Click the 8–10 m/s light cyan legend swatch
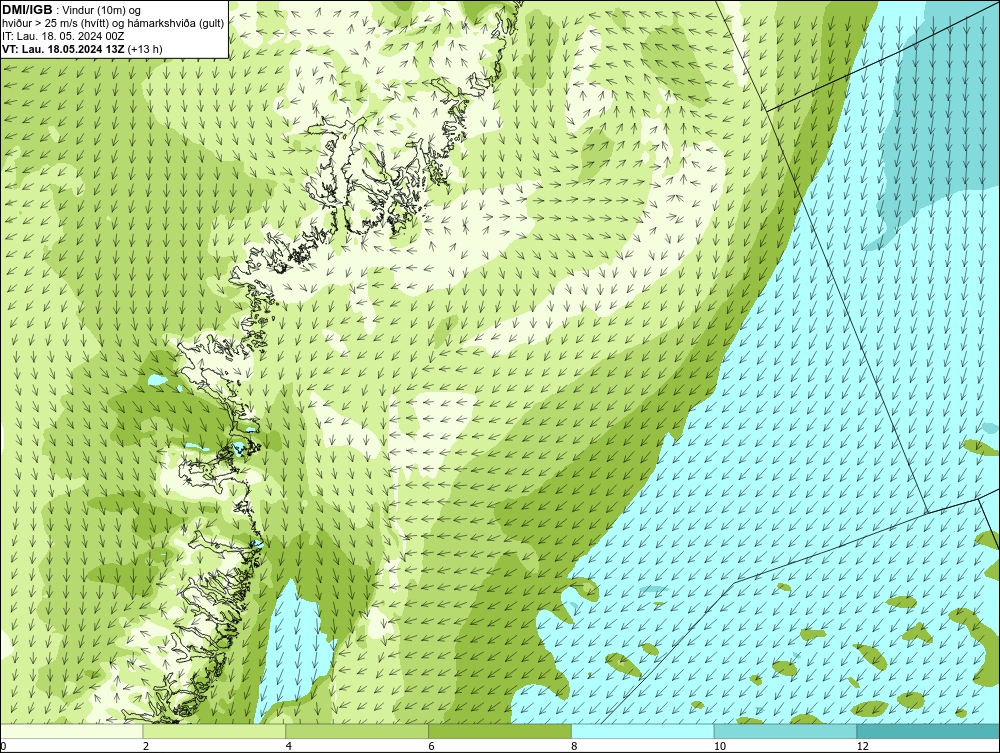This screenshot has width=1000, height=753. [x=643, y=731]
